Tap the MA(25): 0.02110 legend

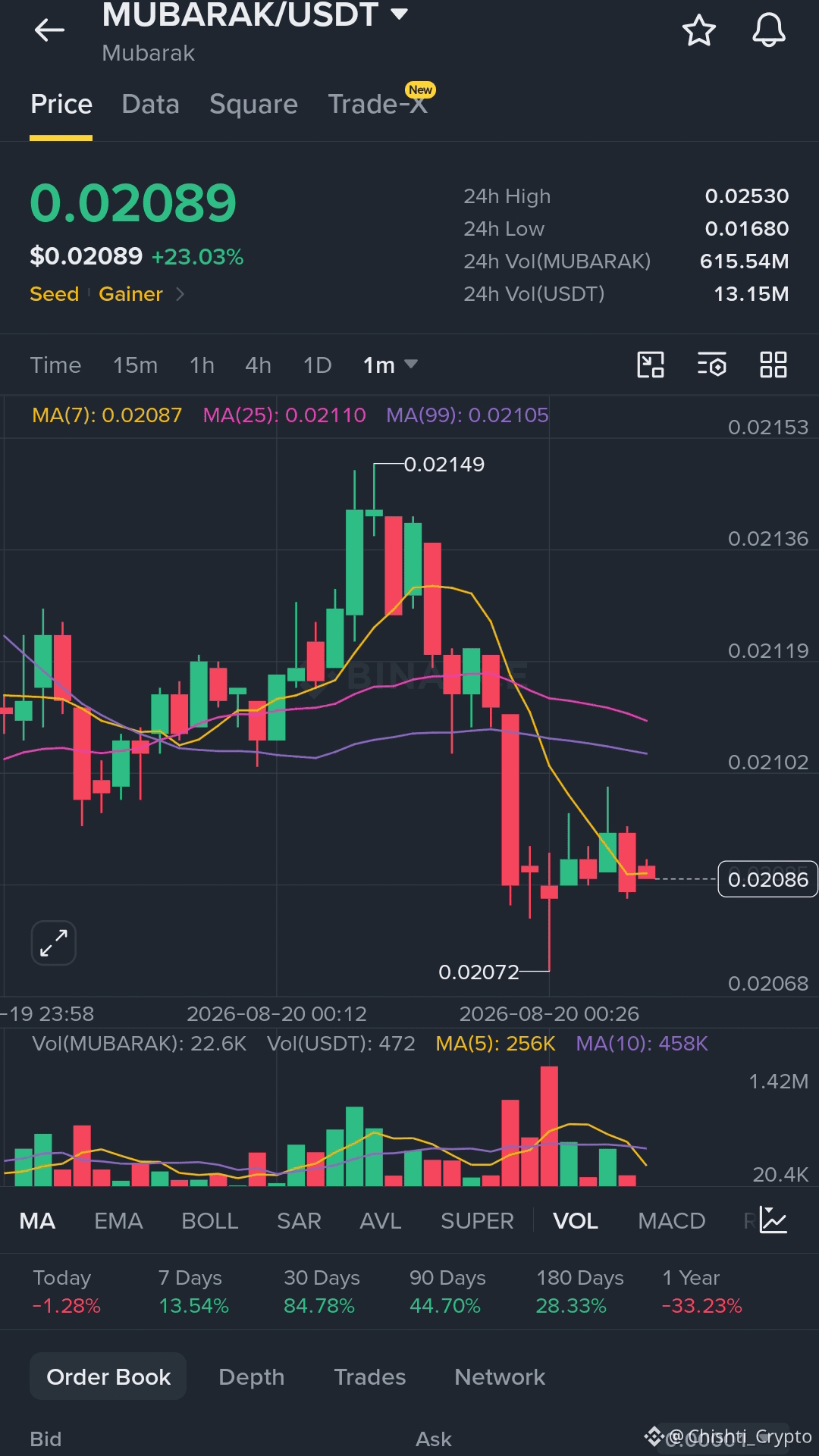[x=284, y=415]
